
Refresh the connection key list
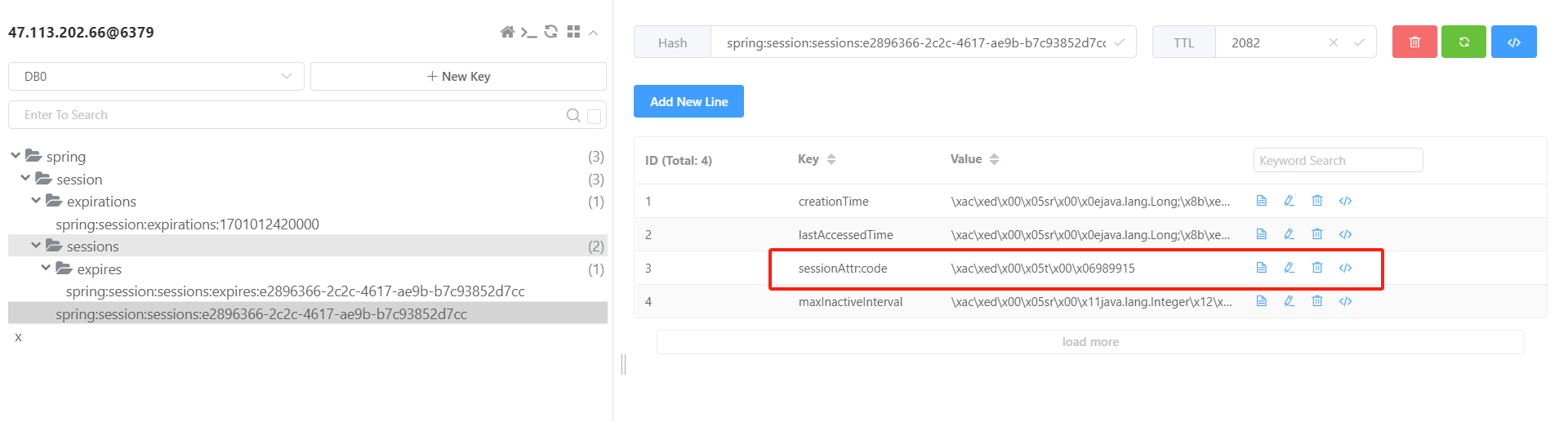tap(551, 32)
